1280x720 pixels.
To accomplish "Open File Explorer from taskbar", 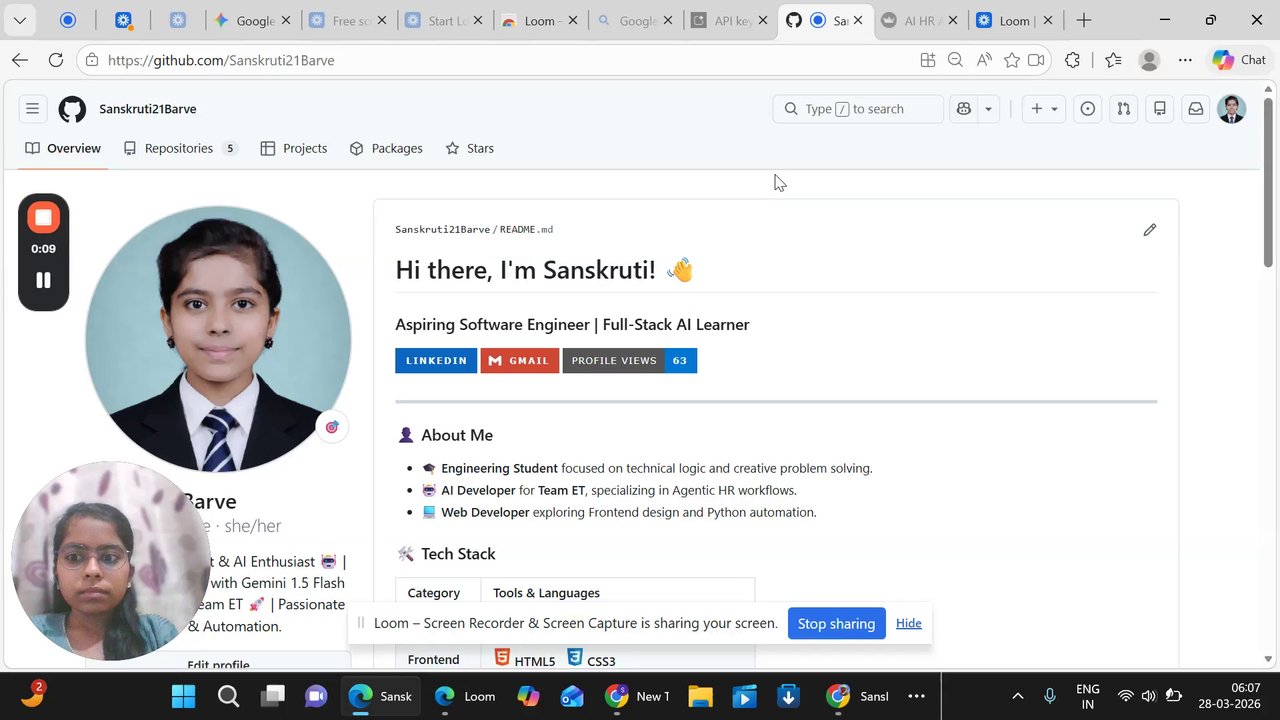I will pos(700,696).
